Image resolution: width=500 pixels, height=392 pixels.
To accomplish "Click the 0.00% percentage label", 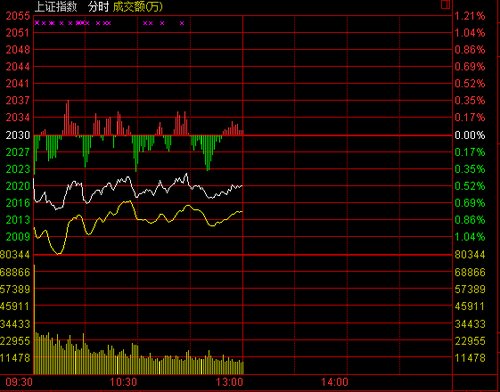I will [x=470, y=135].
